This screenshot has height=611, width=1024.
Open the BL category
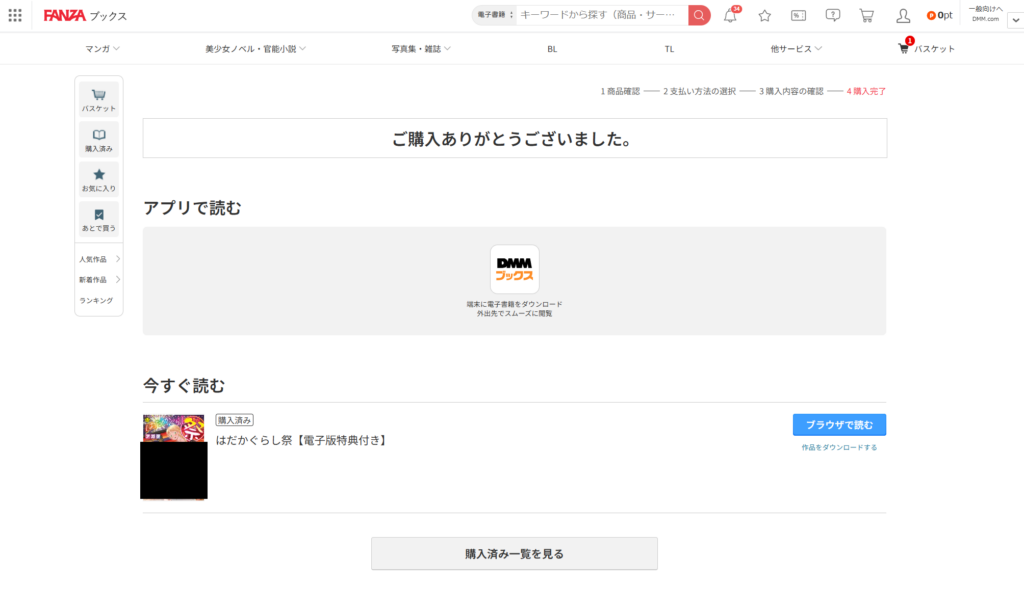click(x=552, y=49)
